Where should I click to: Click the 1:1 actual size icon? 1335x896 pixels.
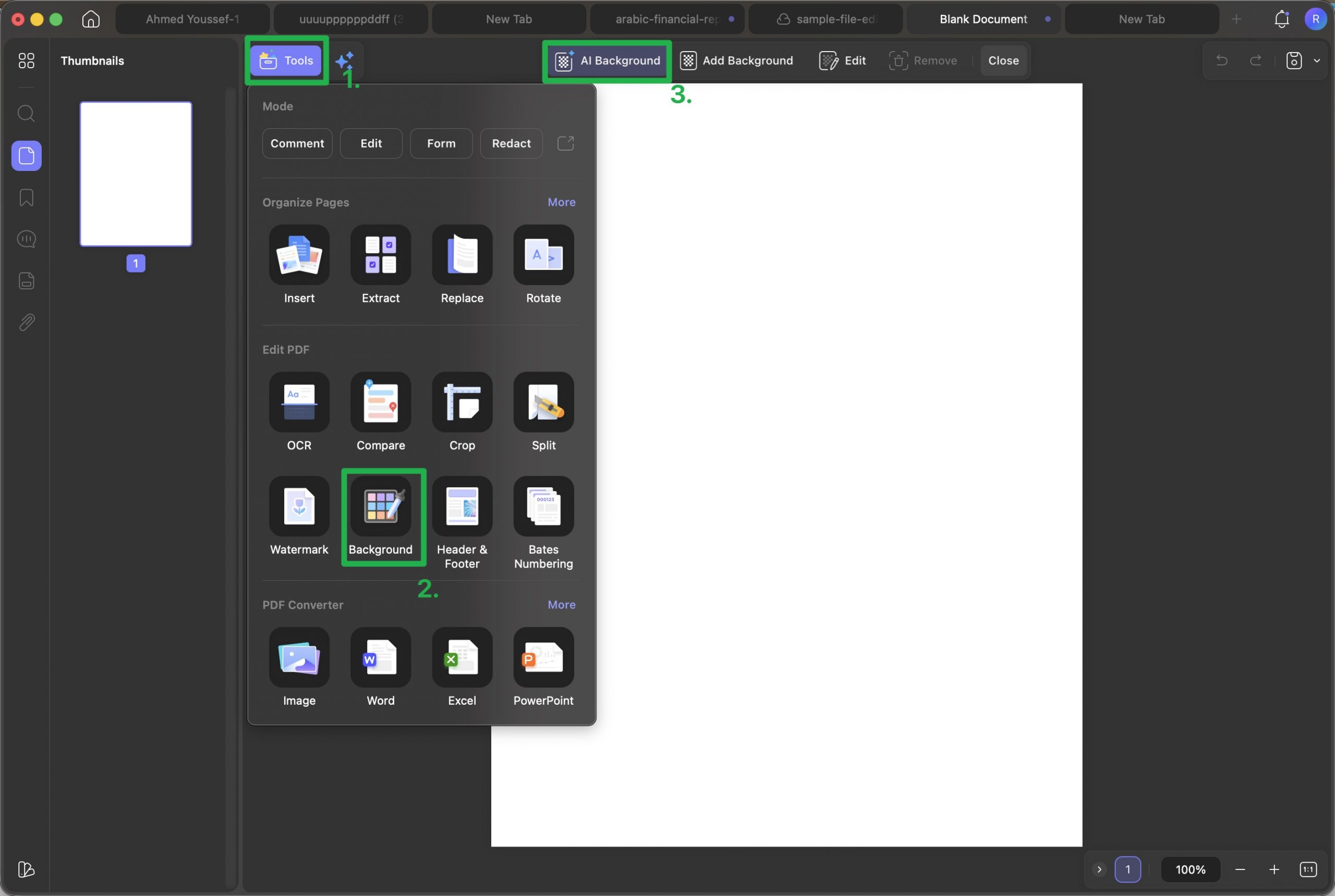click(1308, 869)
